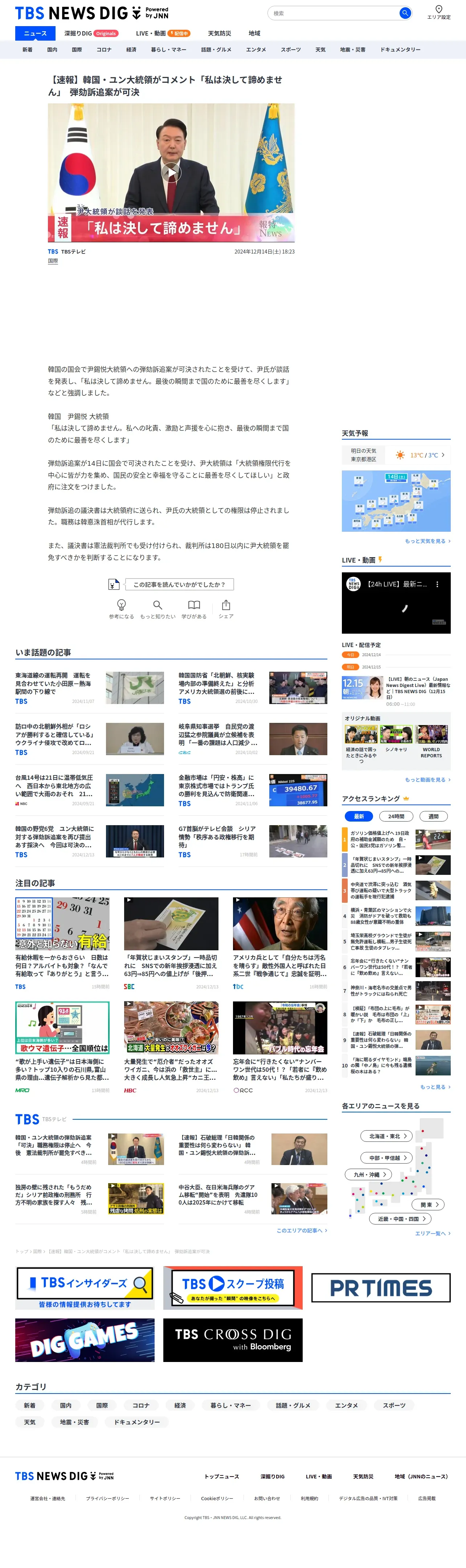Open the PR TIMES banner
466x1568 pixels.
[381, 1287]
